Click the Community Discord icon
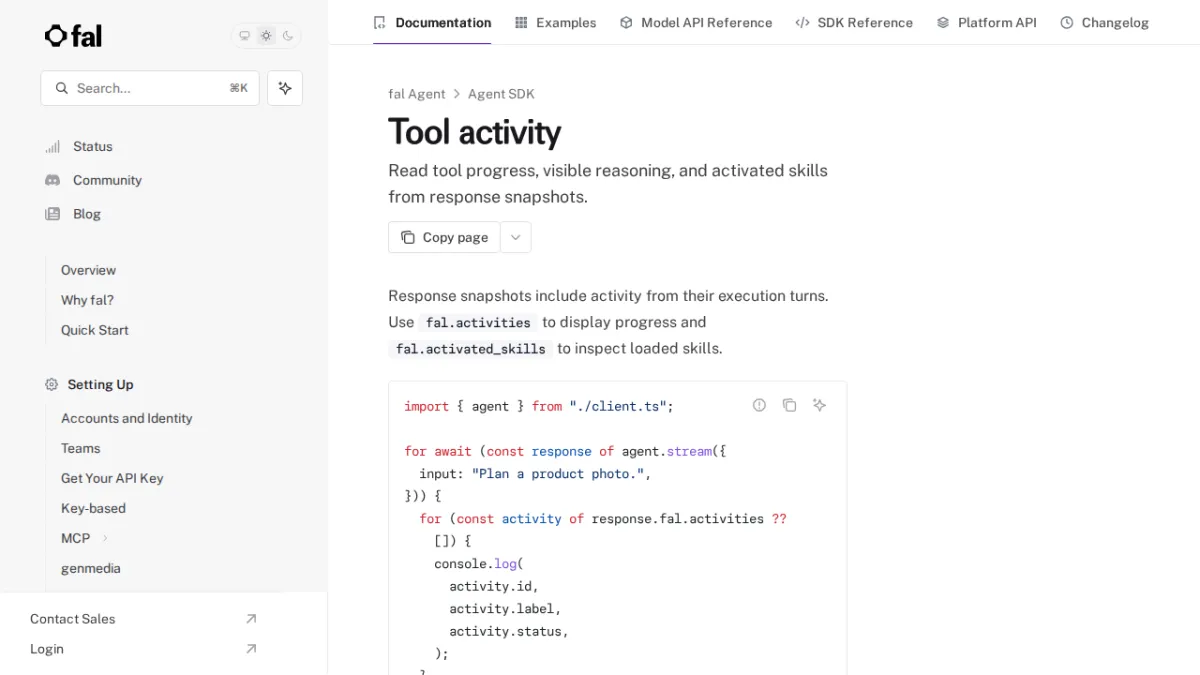The image size is (1200, 675). click(53, 180)
